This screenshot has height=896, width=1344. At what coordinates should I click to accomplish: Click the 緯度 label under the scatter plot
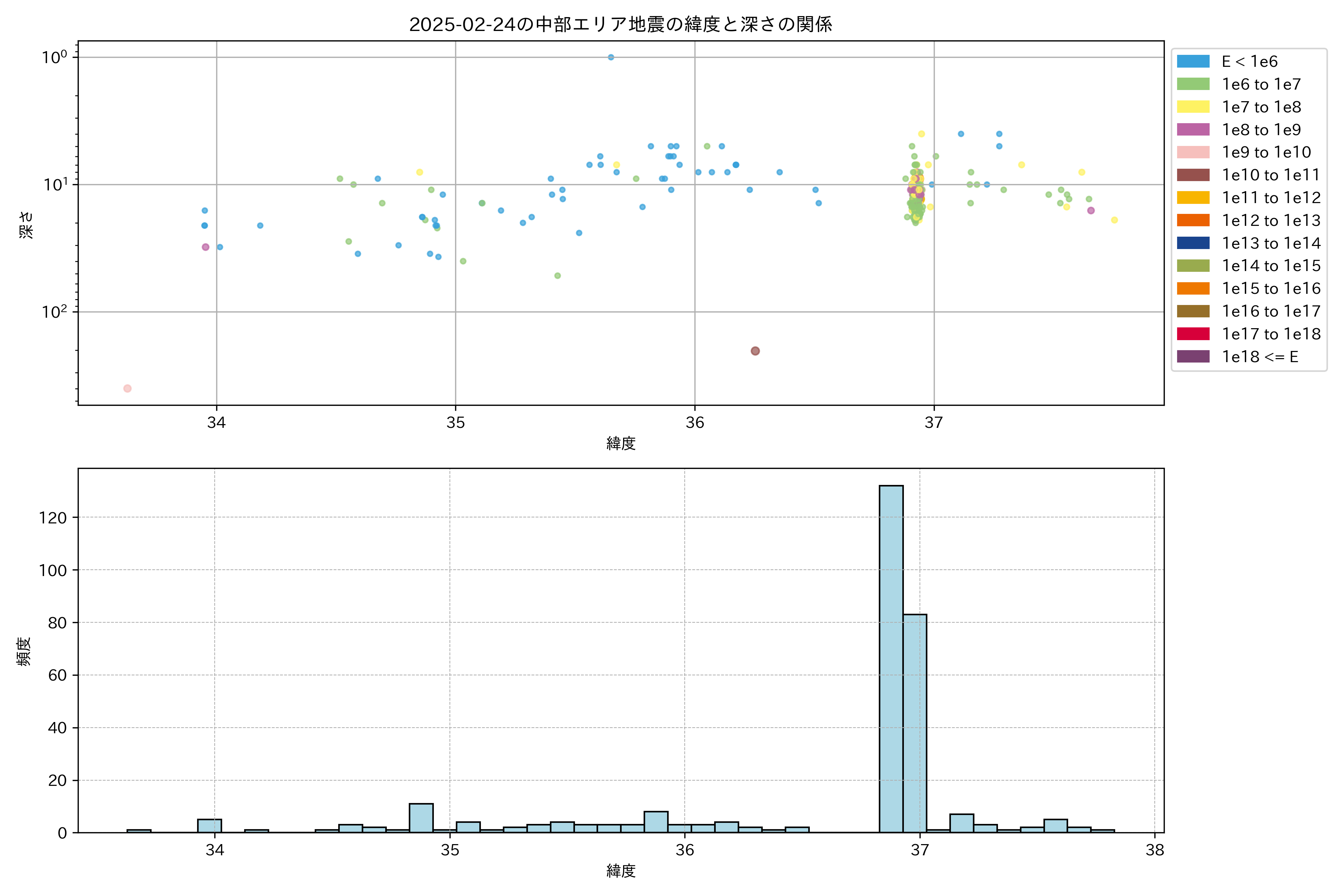(620, 443)
